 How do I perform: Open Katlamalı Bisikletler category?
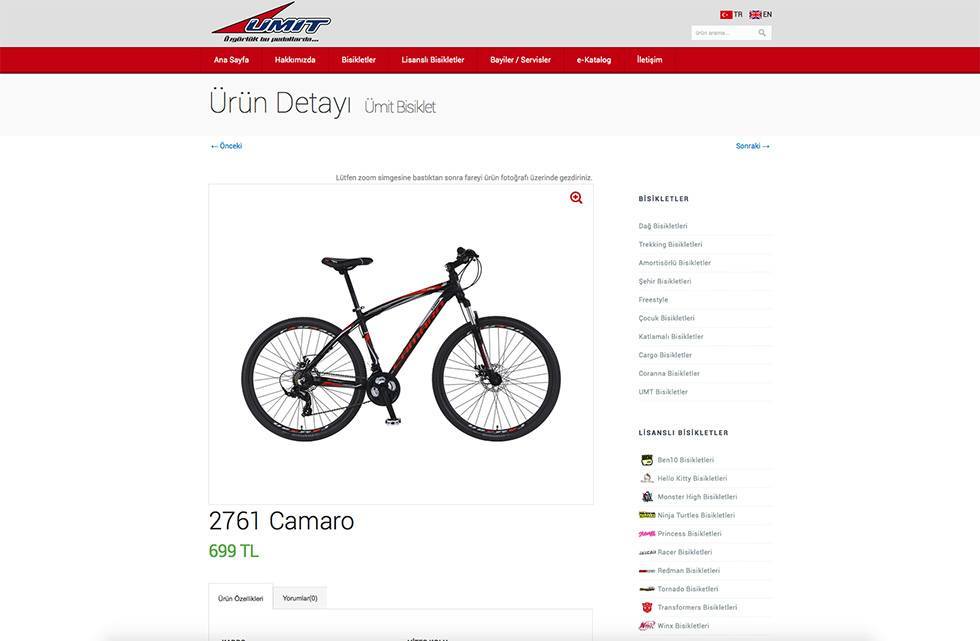point(671,337)
